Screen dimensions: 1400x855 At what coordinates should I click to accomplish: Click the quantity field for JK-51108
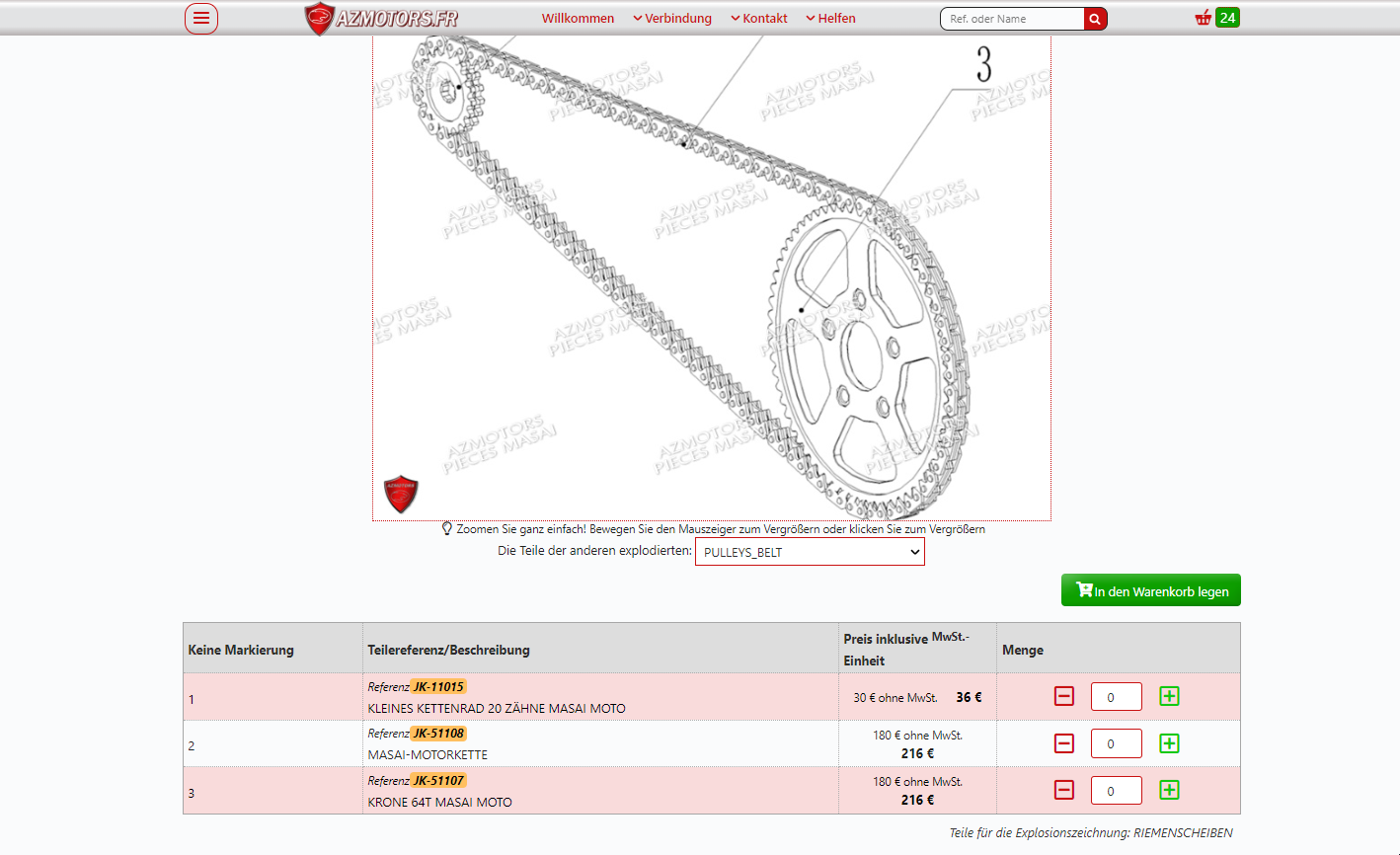(x=1116, y=743)
